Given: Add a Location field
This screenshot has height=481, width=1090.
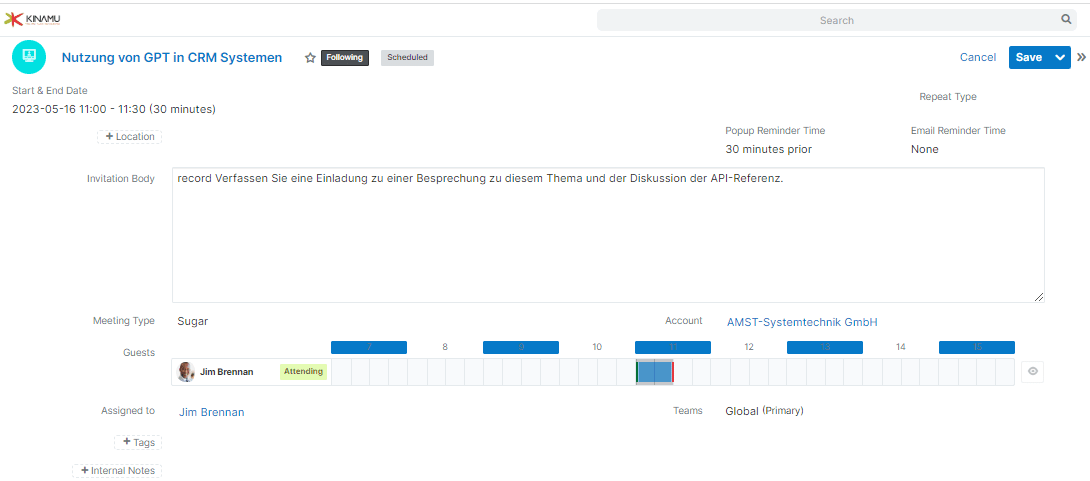Looking at the screenshot, I should click(129, 137).
